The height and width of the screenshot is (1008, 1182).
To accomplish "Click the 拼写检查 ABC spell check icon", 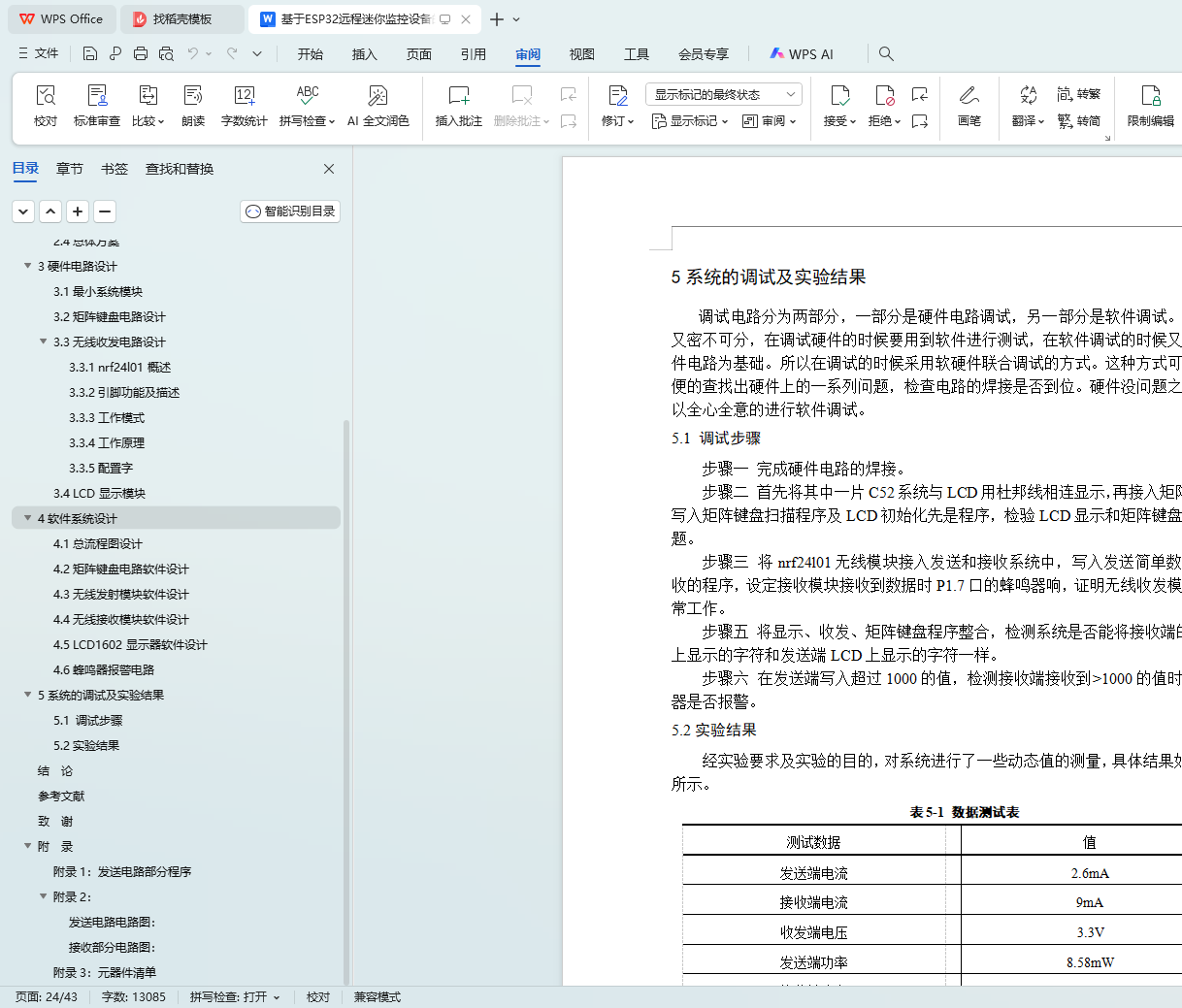I will 308,95.
